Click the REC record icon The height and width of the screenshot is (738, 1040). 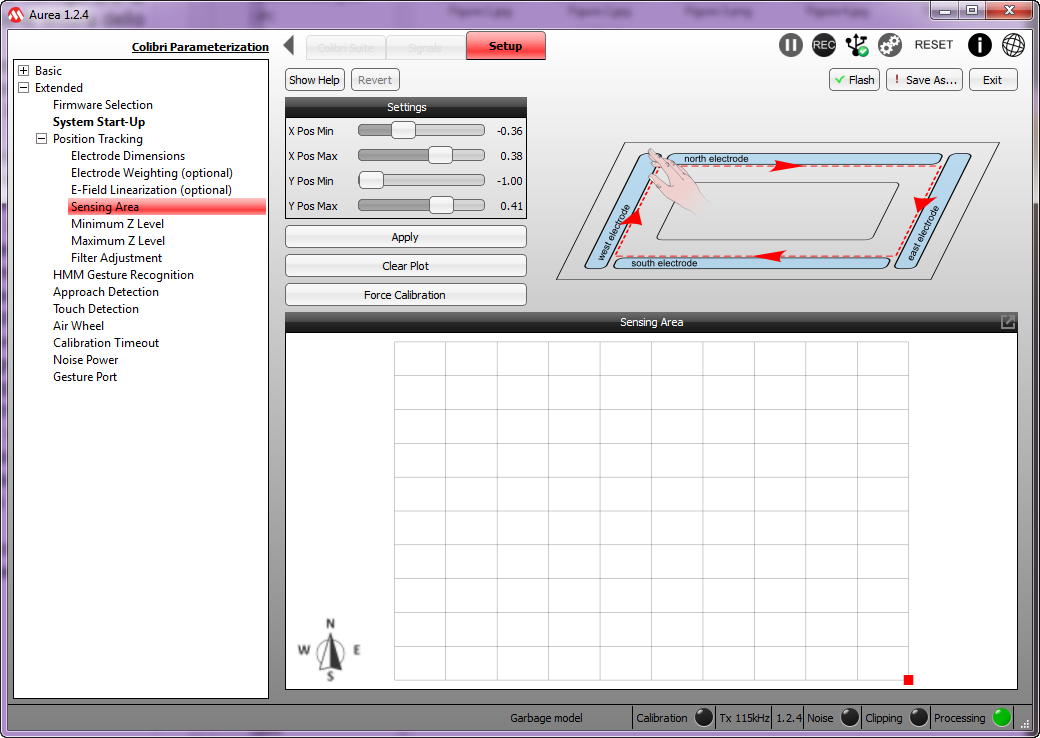[x=824, y=45]
